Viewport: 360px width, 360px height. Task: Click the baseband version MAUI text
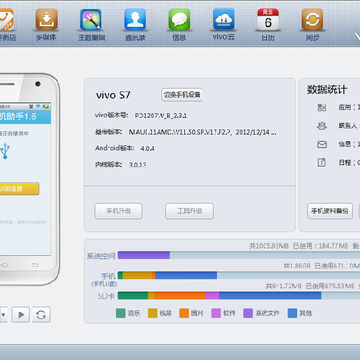(203, 132)
